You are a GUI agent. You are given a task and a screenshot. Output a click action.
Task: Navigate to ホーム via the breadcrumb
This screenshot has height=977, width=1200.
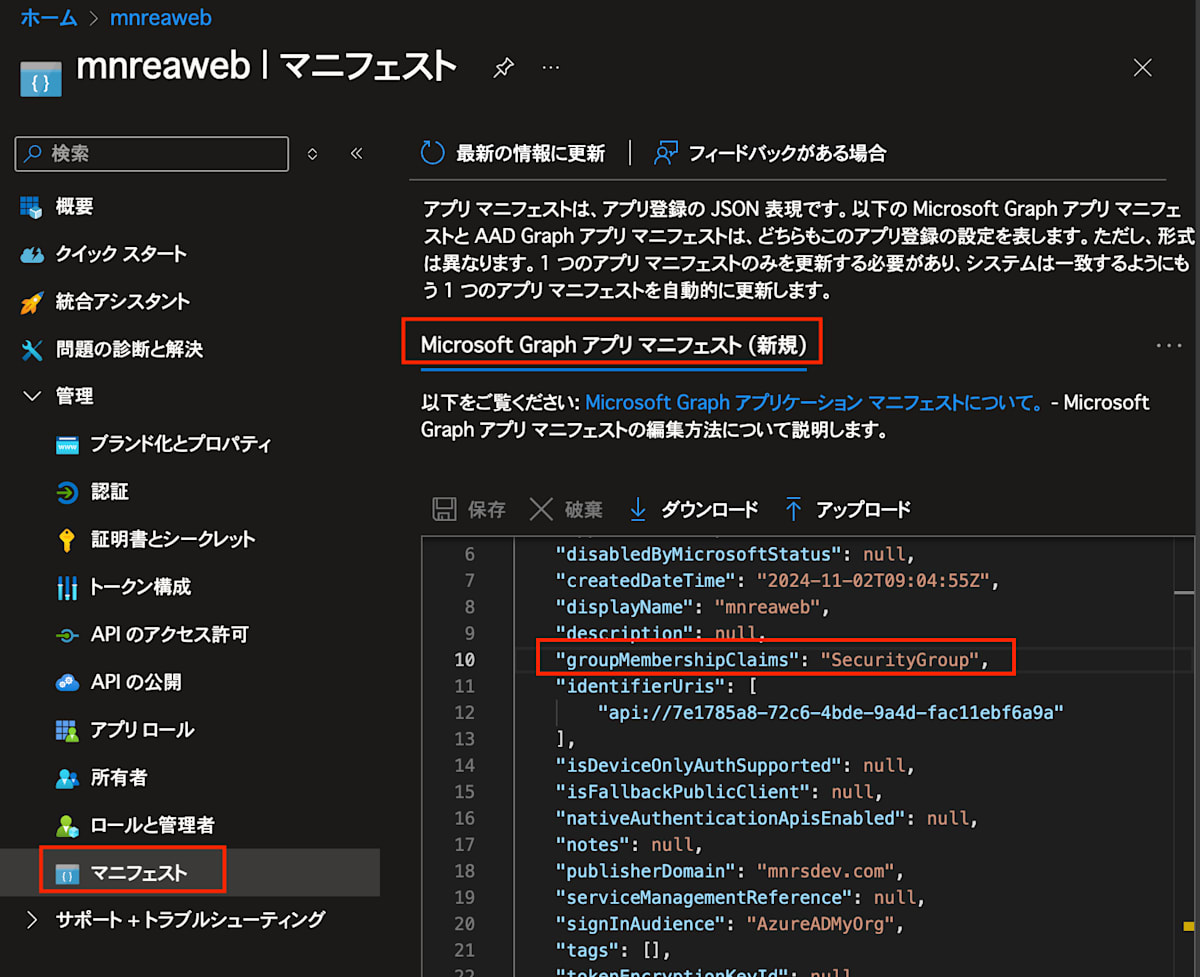(48, 17)
